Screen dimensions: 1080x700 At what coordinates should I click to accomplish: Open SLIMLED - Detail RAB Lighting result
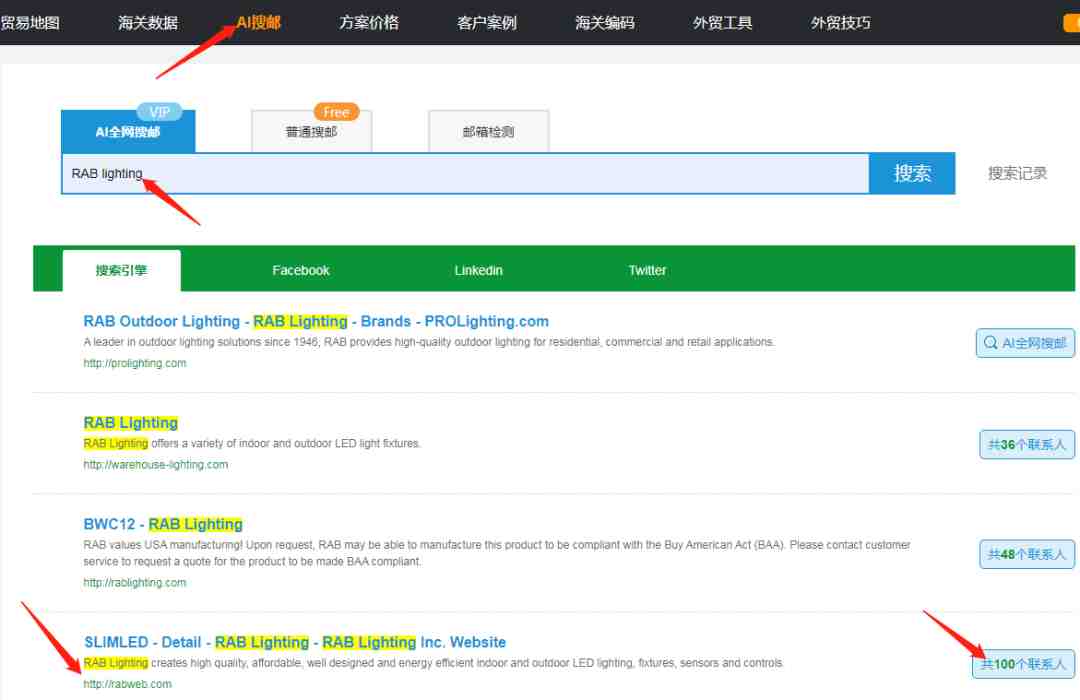point(295,642)
